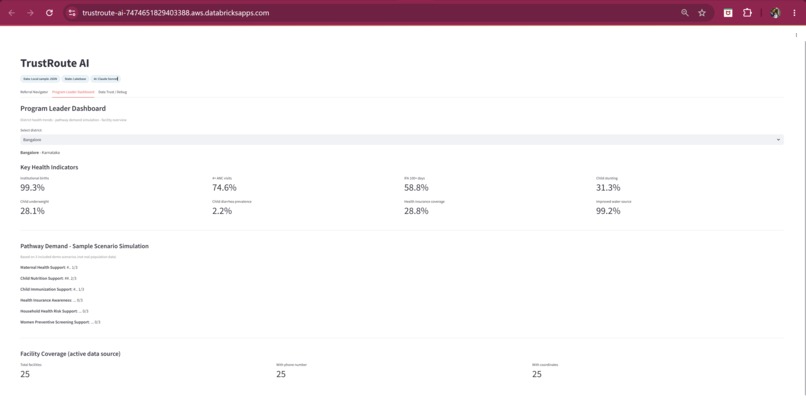Click the With phone number value 25
This screenshot has height=408, width=806.
281,374
